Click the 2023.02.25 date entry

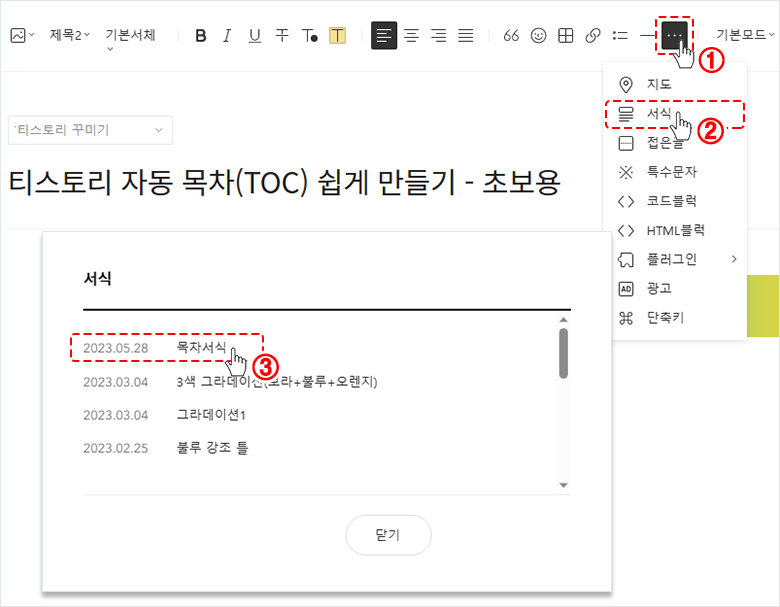pyautogui.click(x=115, y=448)
